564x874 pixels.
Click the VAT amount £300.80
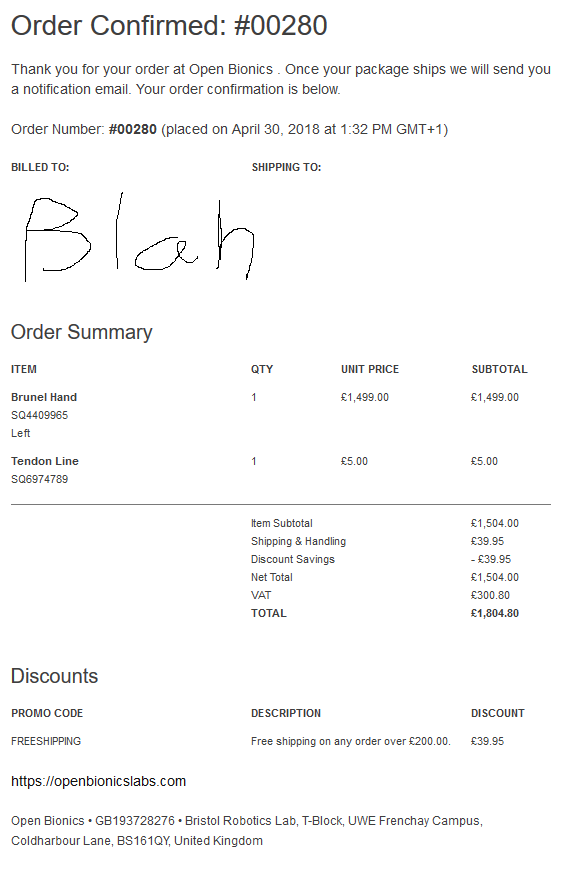tap(490, 595)
